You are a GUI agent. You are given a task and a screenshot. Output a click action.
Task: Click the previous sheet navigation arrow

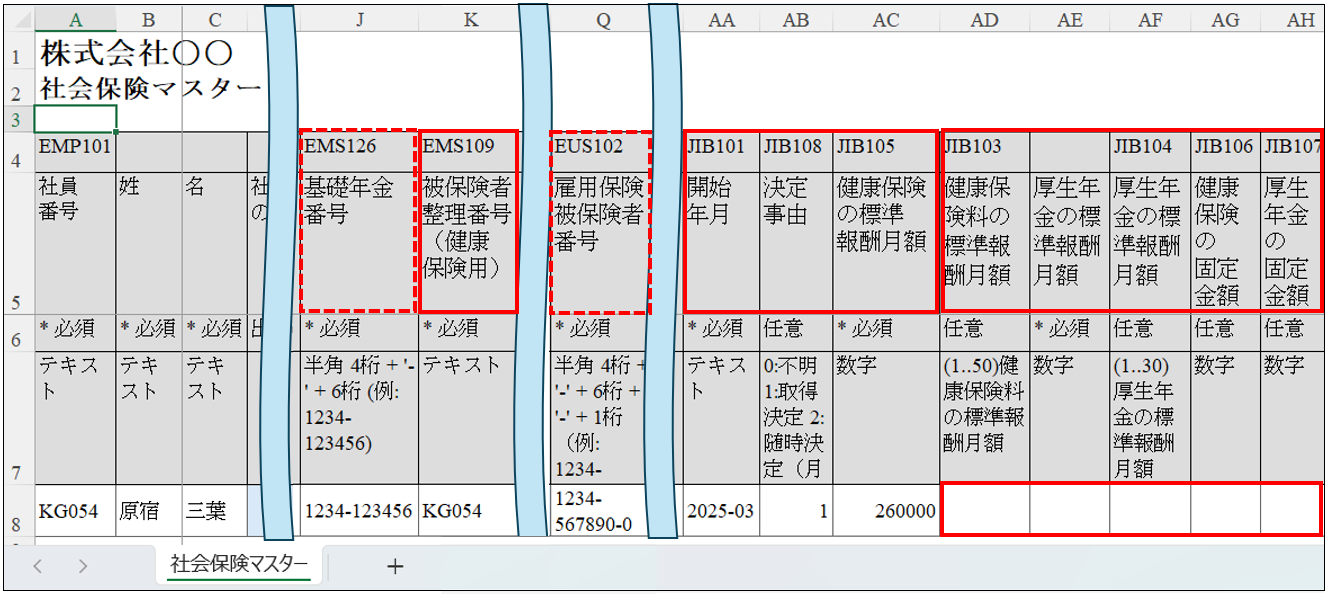[37, 566]
